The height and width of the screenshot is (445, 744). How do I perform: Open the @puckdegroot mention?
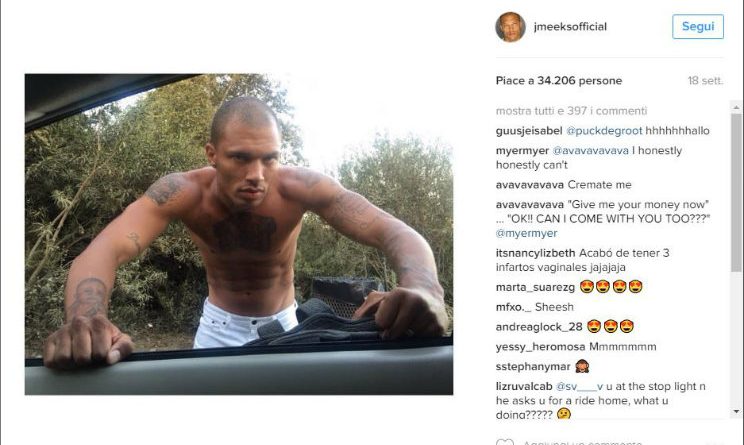point(604,131)
